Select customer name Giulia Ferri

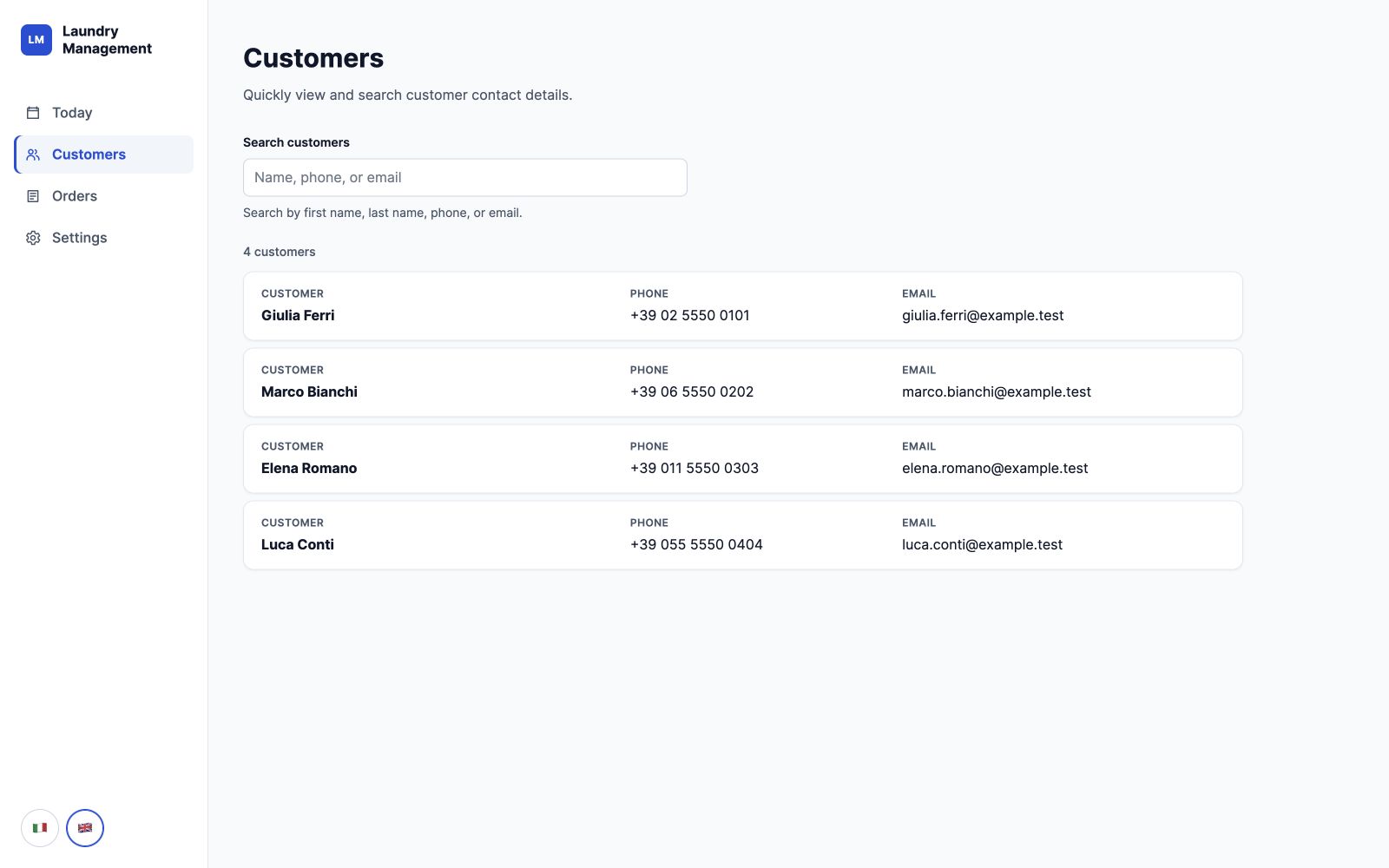click(298, 315)
